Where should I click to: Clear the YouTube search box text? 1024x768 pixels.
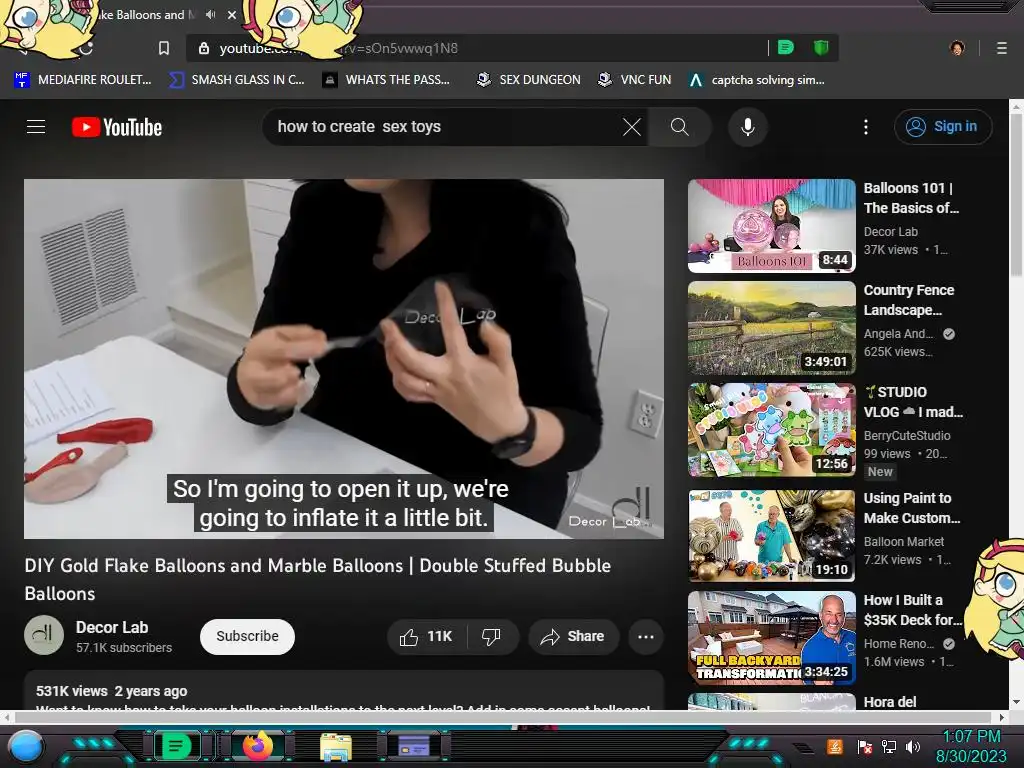click(x=632, y=127)
